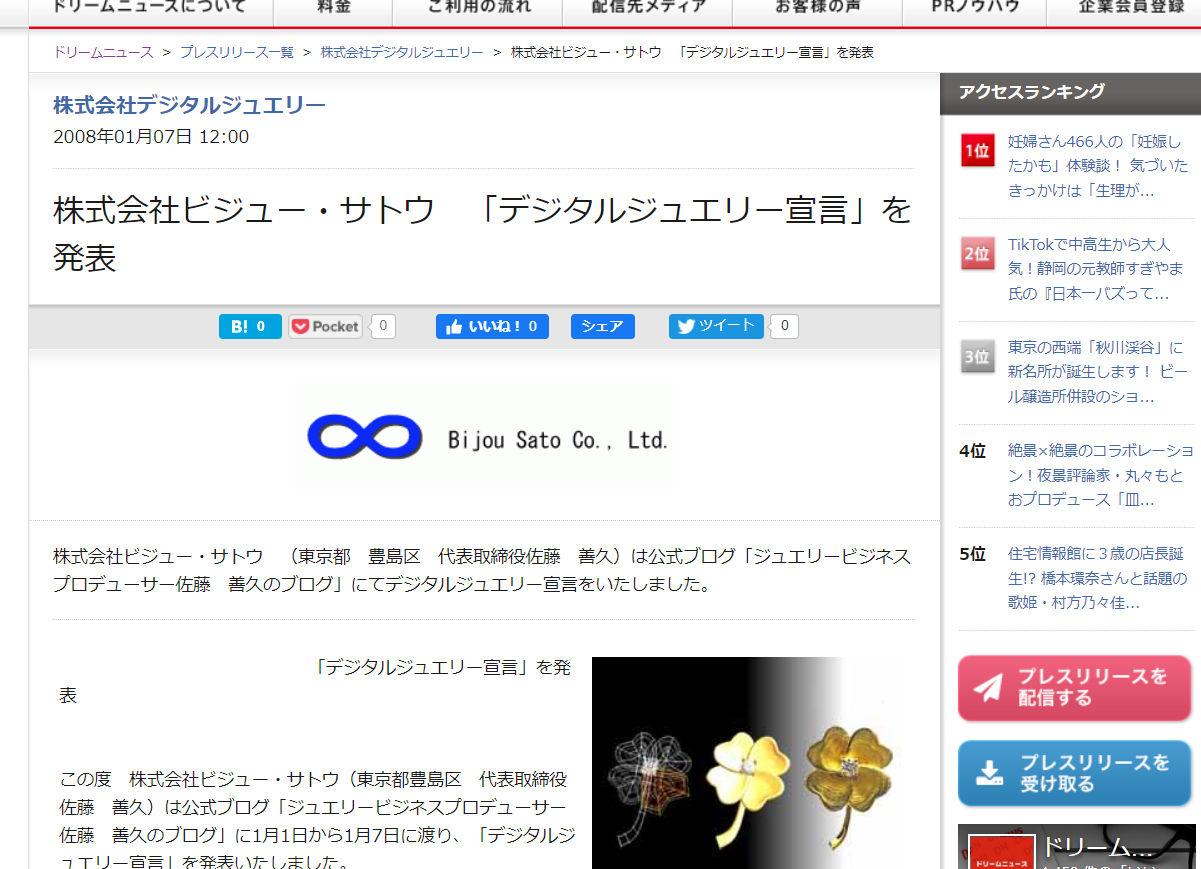
Task: Open お客様の声 navigation item
Action: pos(817,8)
